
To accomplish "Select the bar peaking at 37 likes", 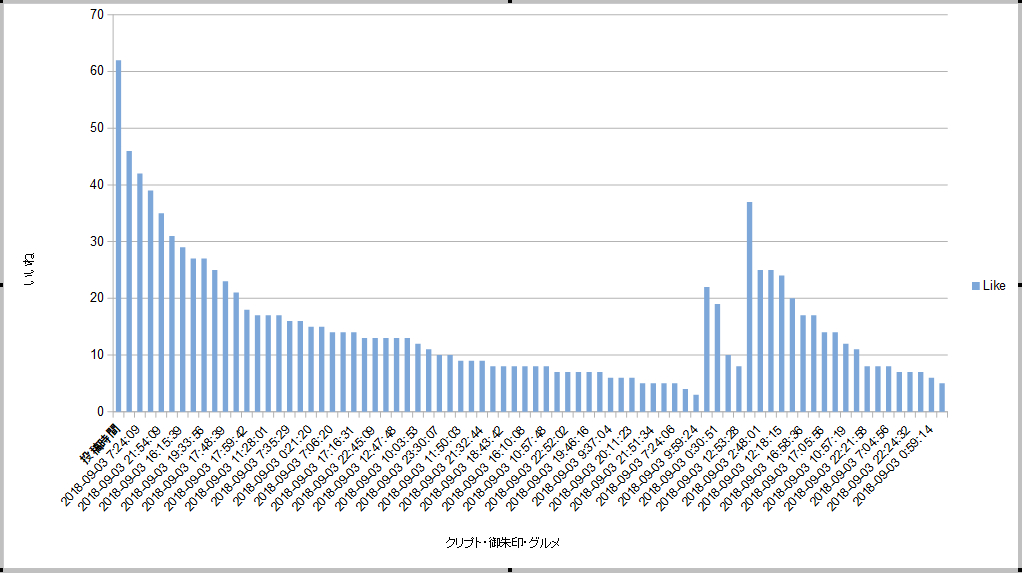I will pos(749,306).
